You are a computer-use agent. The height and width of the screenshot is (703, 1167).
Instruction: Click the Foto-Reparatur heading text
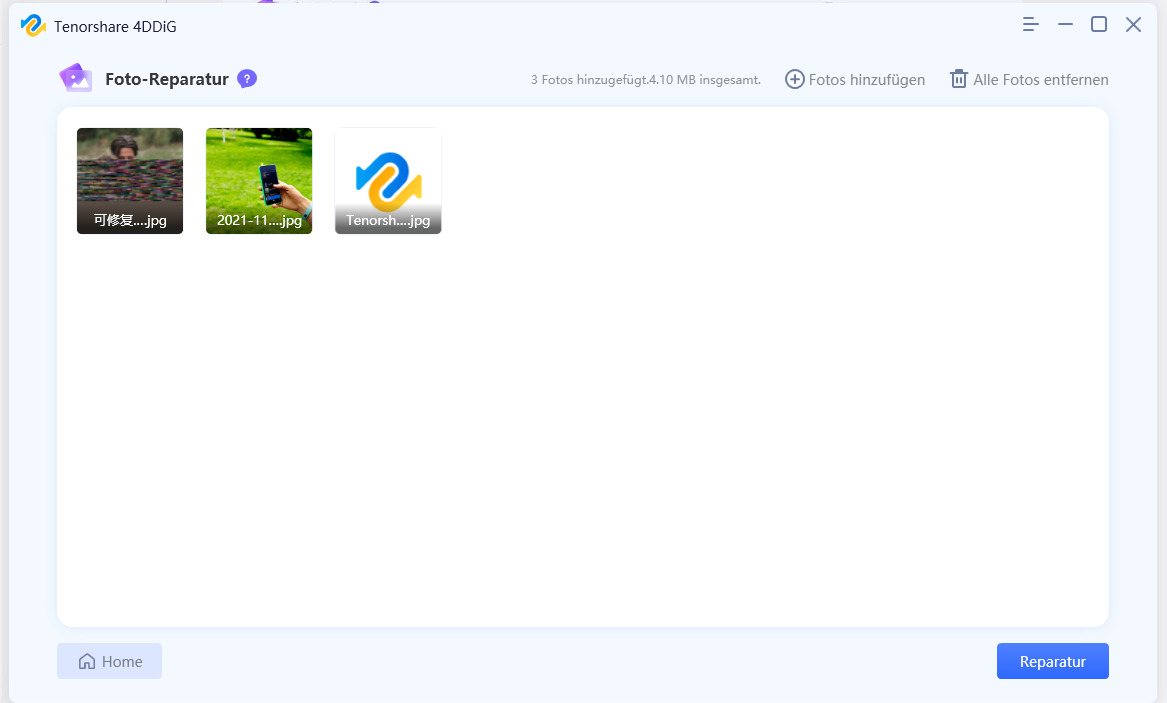point(167,79)
